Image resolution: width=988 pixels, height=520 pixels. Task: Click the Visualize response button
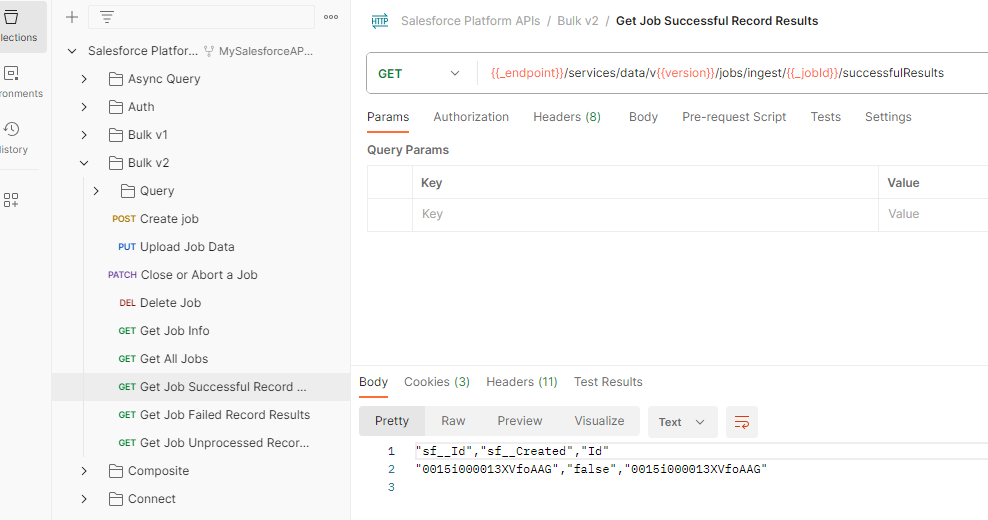[x=599, y=421]
